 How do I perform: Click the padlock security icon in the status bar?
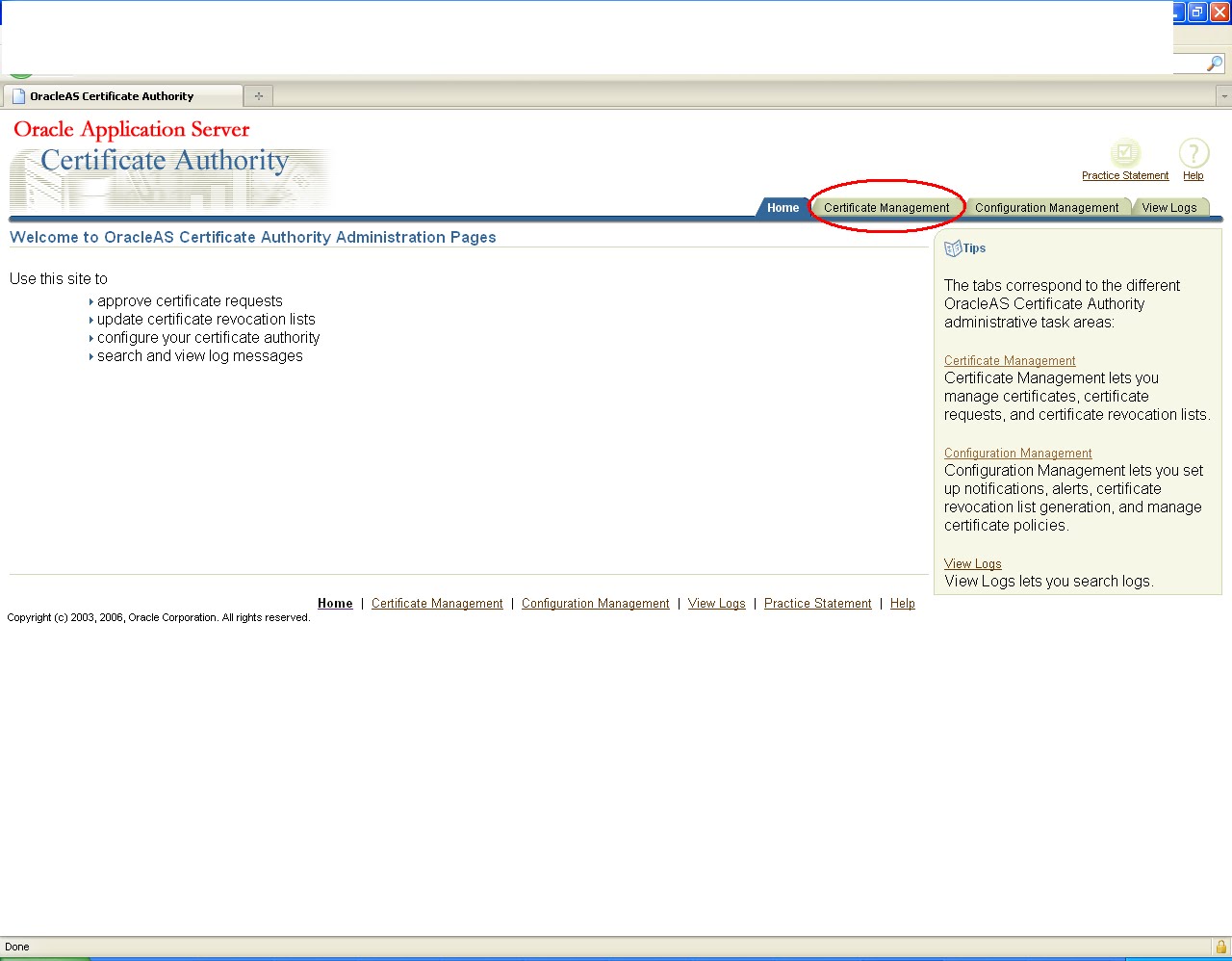pyautogui.click(x=1220, y=947)
